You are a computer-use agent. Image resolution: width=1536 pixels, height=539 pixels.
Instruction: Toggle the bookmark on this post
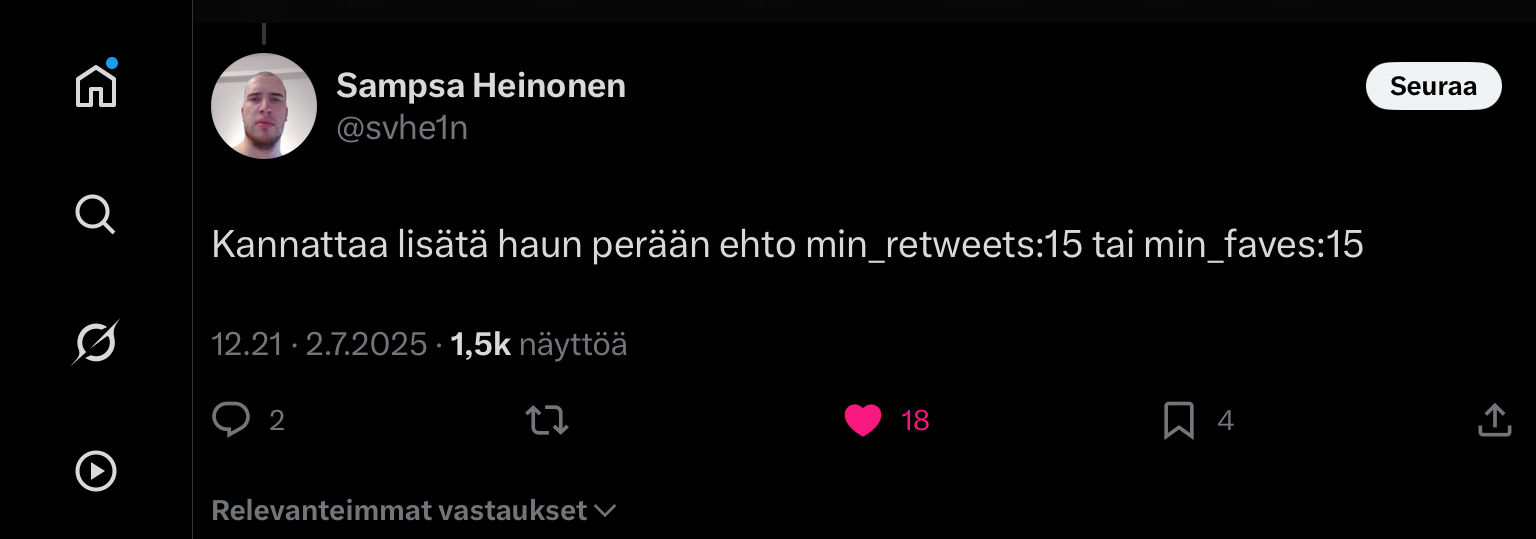[1179, 421]
